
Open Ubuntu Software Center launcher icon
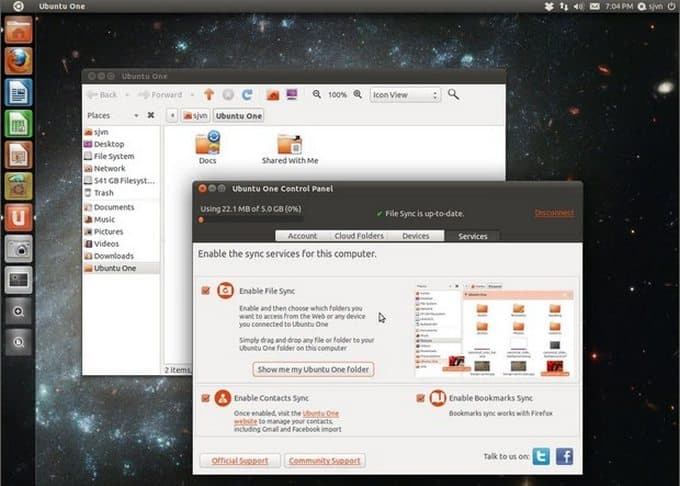[x=18, y=186]
